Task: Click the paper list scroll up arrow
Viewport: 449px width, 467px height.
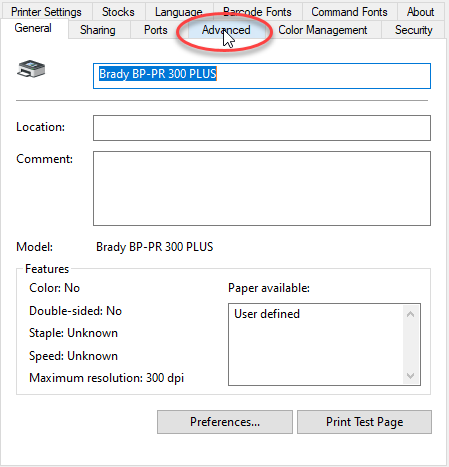Action: [x=411, y=314]
